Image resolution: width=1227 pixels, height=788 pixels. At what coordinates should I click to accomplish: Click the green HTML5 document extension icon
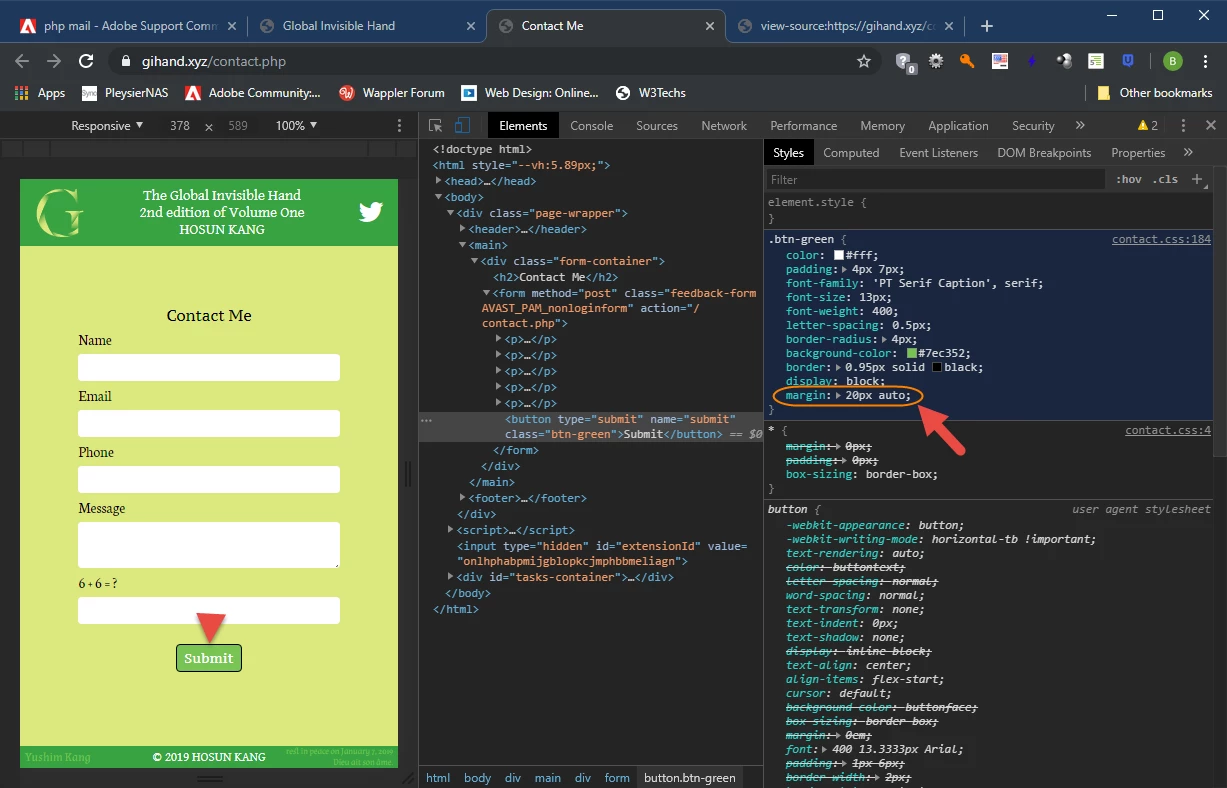[1096, 61]
